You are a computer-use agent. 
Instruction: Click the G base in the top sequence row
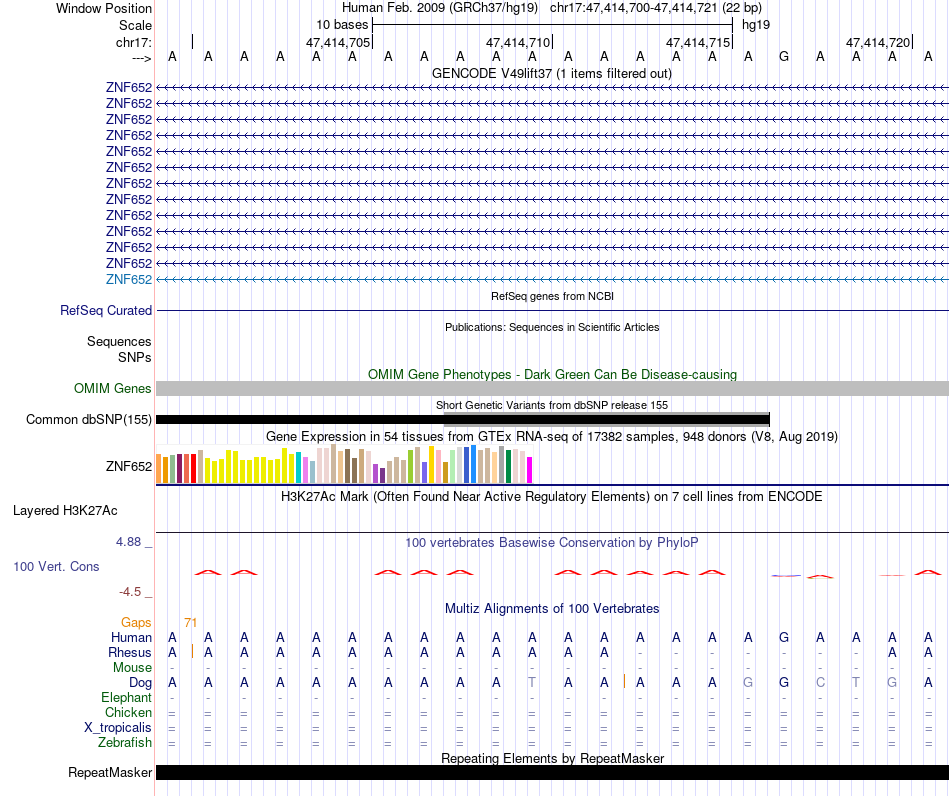click(x=784, y=57)
